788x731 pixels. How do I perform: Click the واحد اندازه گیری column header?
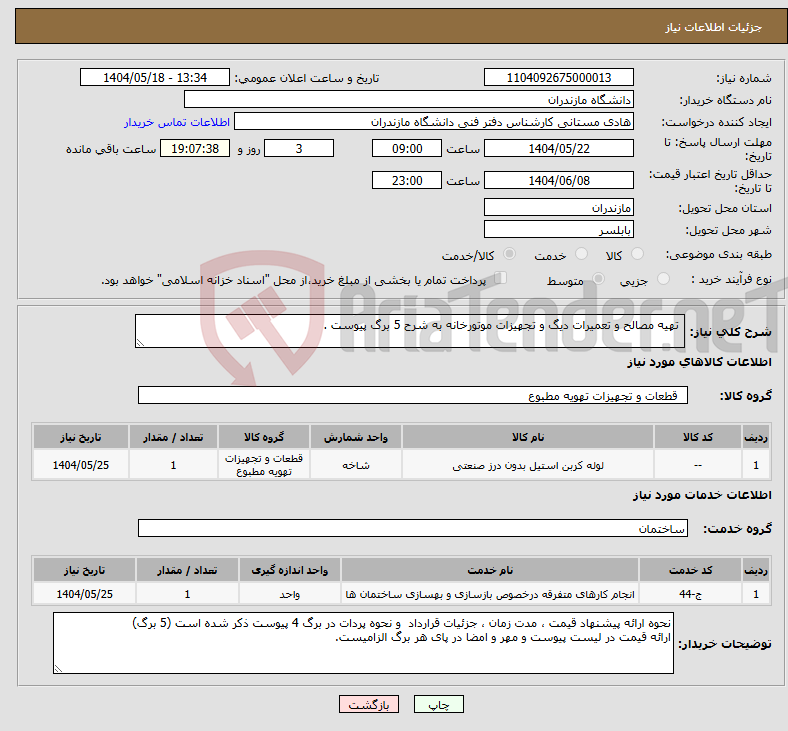click(x=289, y=570)
